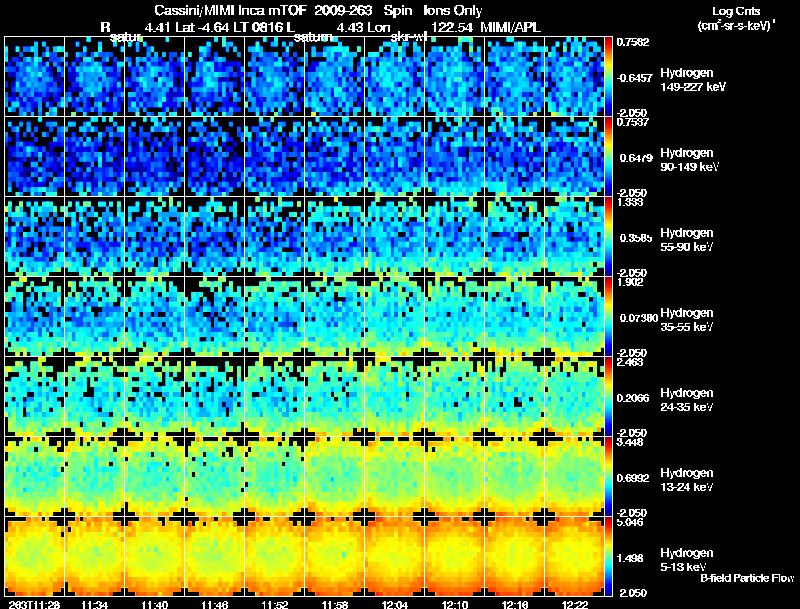Click the 'LT 0816' local time header
The image size is (800, 609).
259,27
